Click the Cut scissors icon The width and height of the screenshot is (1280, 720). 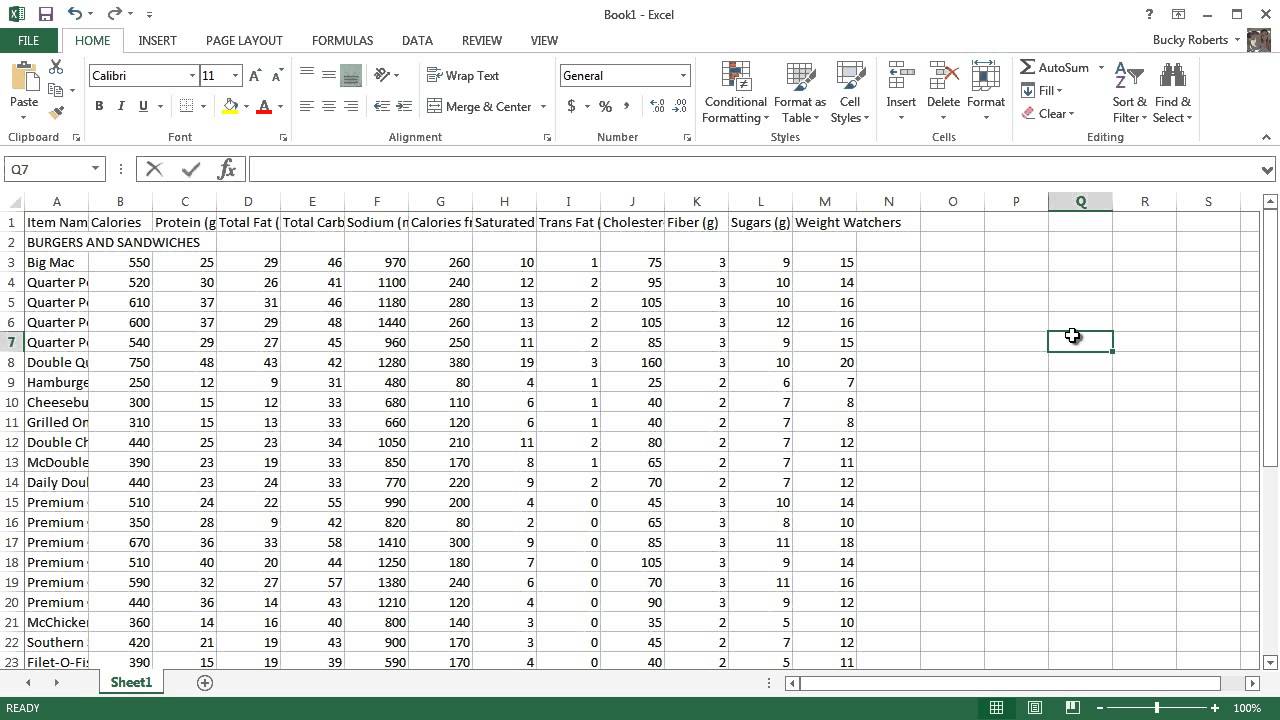pyautogui.click(x=56, y=67)
